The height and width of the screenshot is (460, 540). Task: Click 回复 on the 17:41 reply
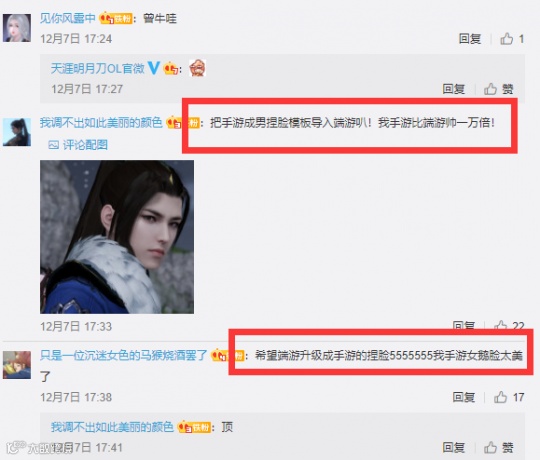tap(454, 448)
